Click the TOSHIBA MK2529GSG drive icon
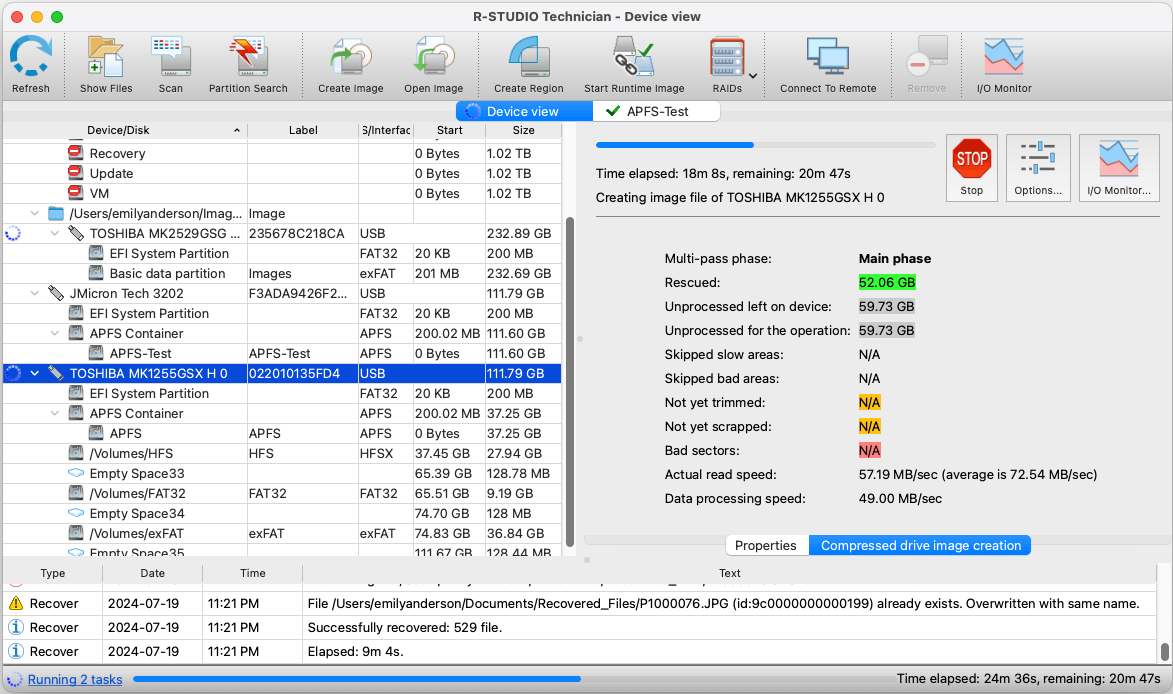 pyautogui.click(x=76, y=233)
